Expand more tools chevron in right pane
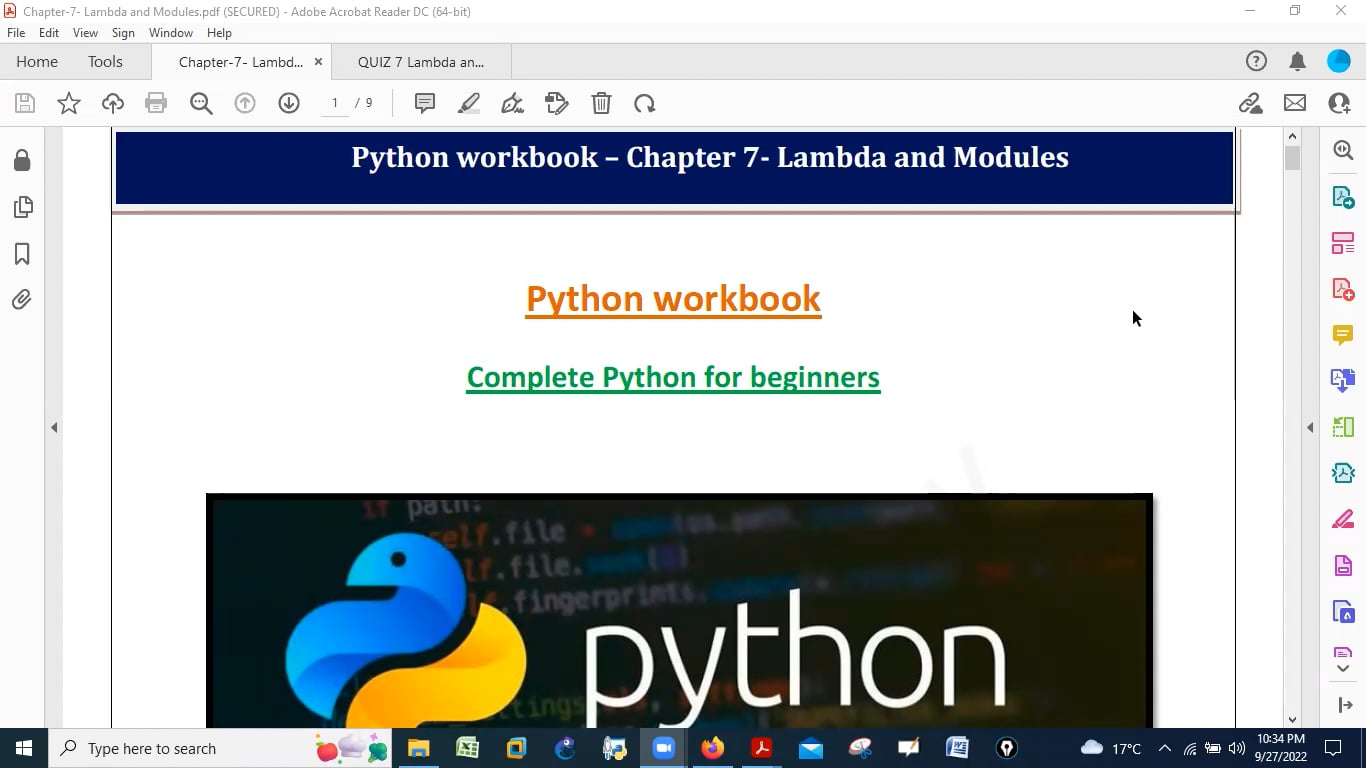1366x768 pixels. 1343,668
